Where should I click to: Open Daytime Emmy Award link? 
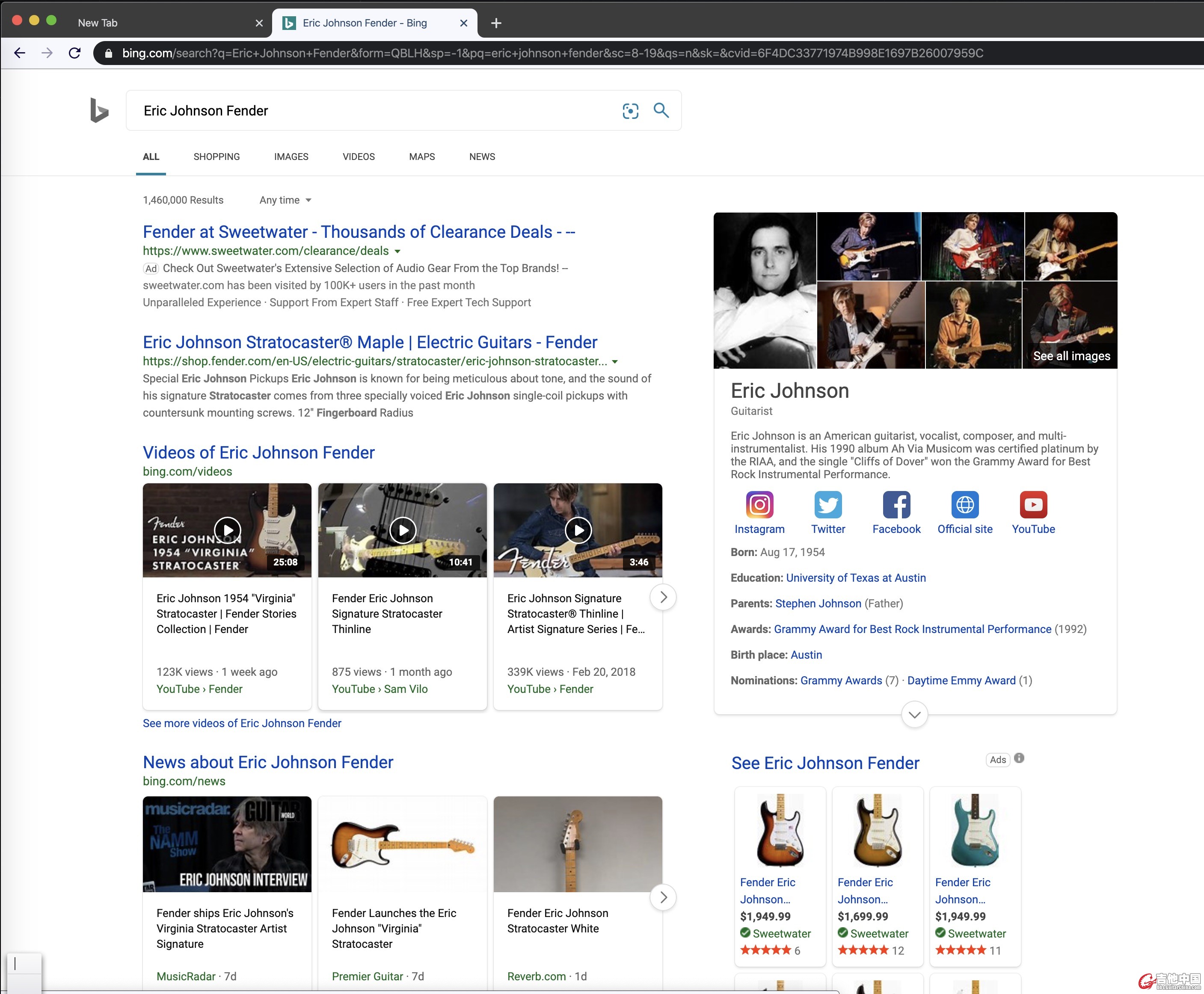pos(961,681)
